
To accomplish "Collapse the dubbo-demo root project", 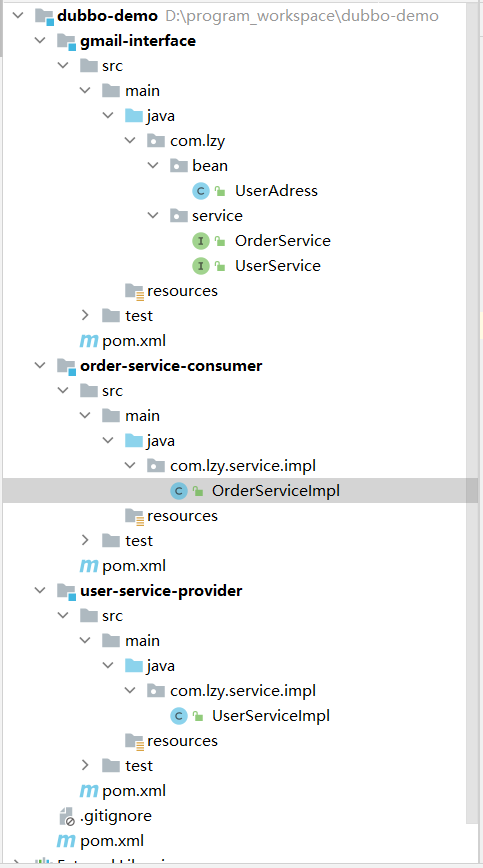I will click(x=18, y=16).
